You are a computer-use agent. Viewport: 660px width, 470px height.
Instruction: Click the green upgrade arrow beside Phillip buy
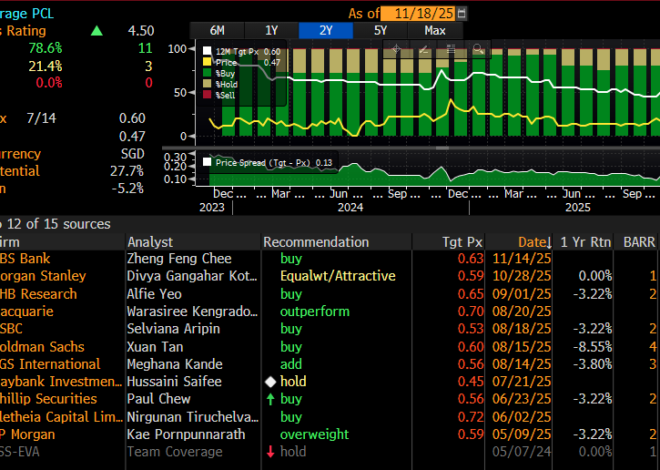(270, 399)
